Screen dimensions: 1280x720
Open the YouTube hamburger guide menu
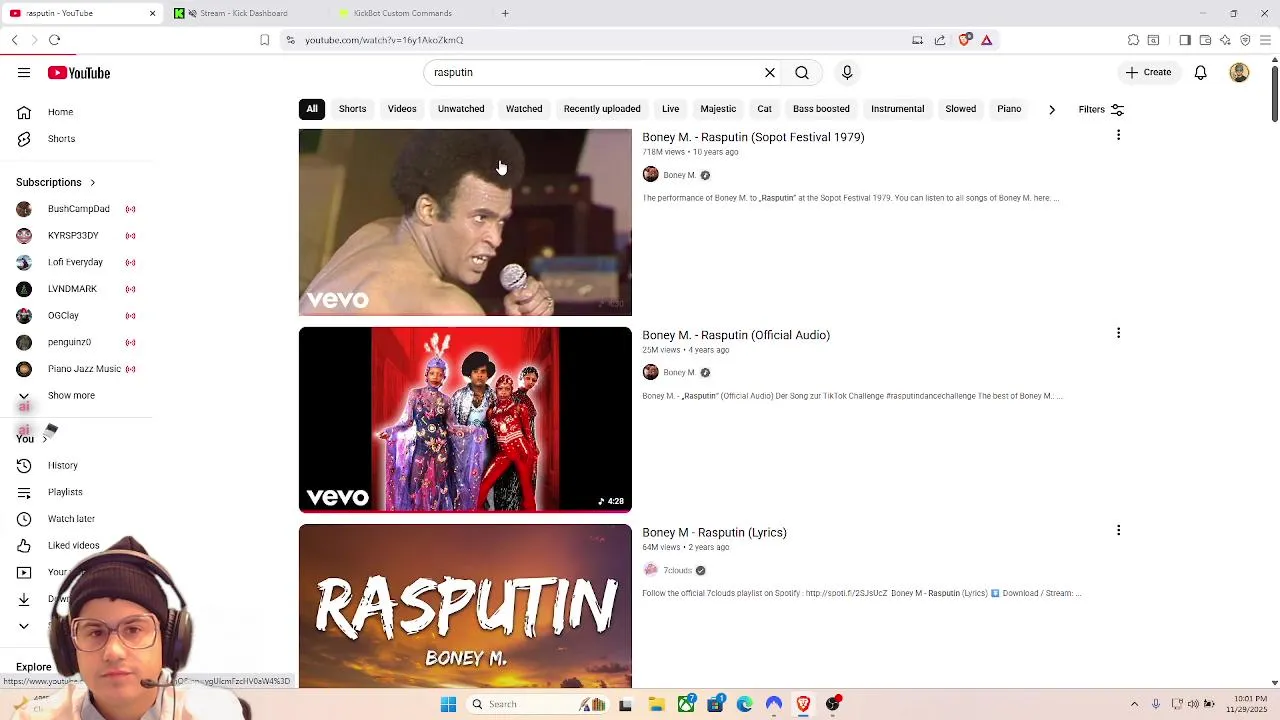tap(24, 73)
